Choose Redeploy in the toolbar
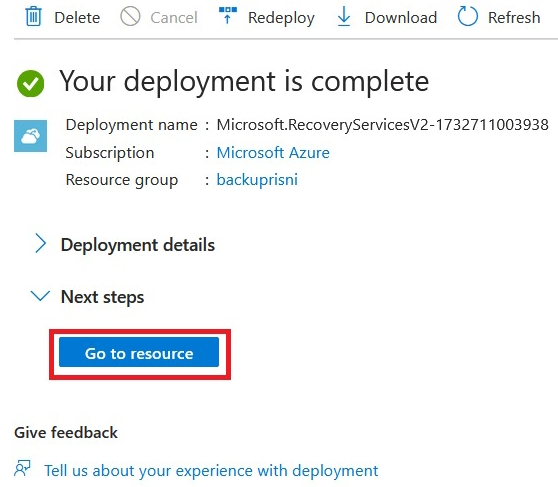This screenshot has height=487, width=558. click(281, 18)
